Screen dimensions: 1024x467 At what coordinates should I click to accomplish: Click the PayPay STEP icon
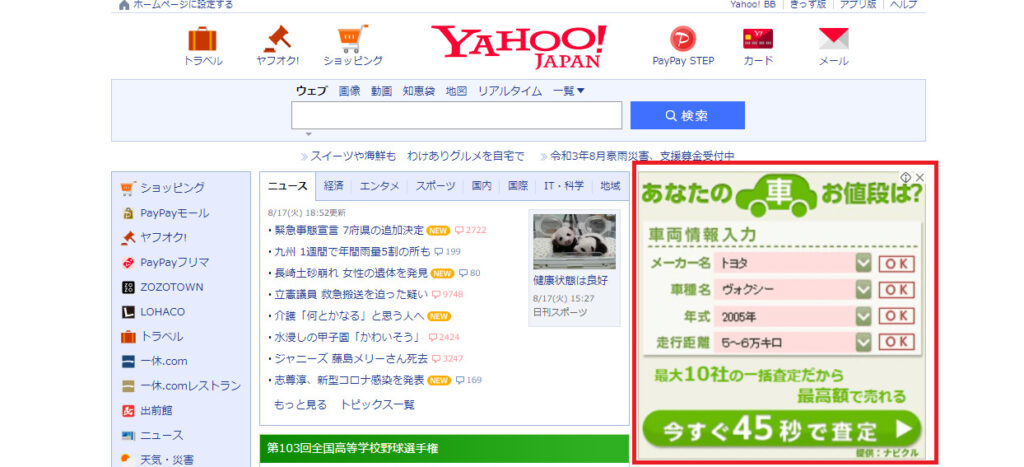click(x=683, y=39)
